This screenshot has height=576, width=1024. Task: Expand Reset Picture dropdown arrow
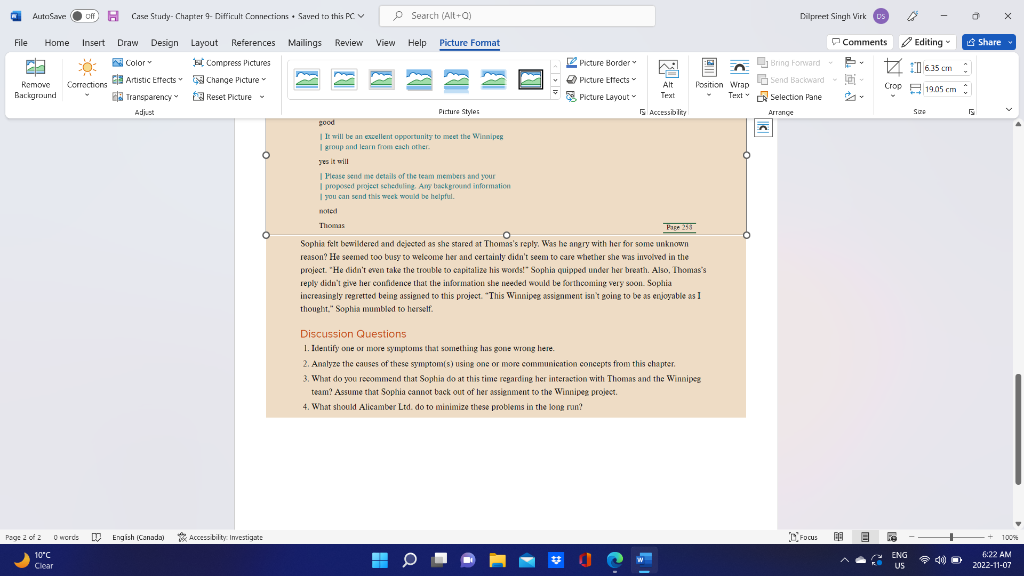coord(262,97)
